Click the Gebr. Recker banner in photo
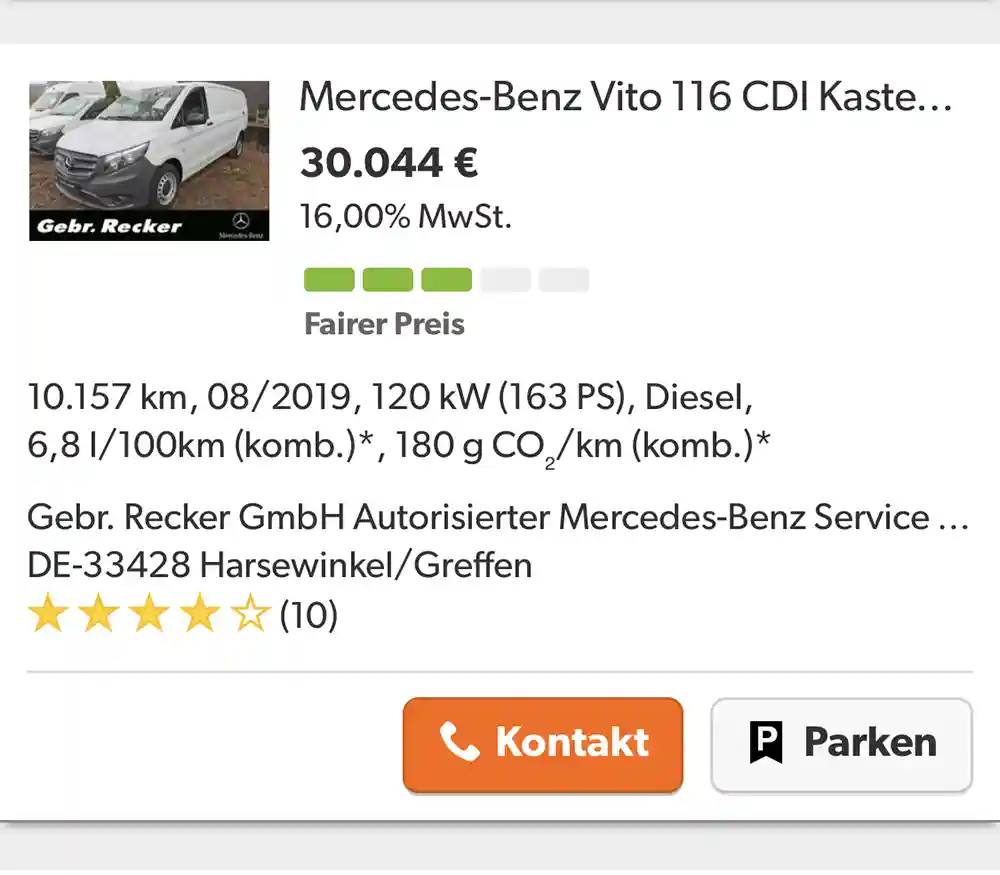The height and width of the screenshot is (875, 1000). coord(110,226)
